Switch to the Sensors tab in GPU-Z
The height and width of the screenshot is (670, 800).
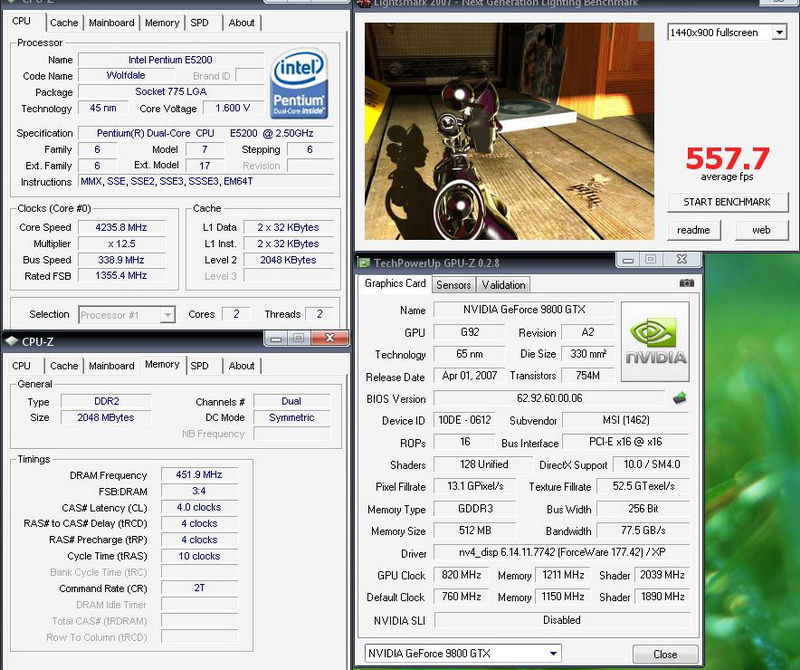point(454,285)
